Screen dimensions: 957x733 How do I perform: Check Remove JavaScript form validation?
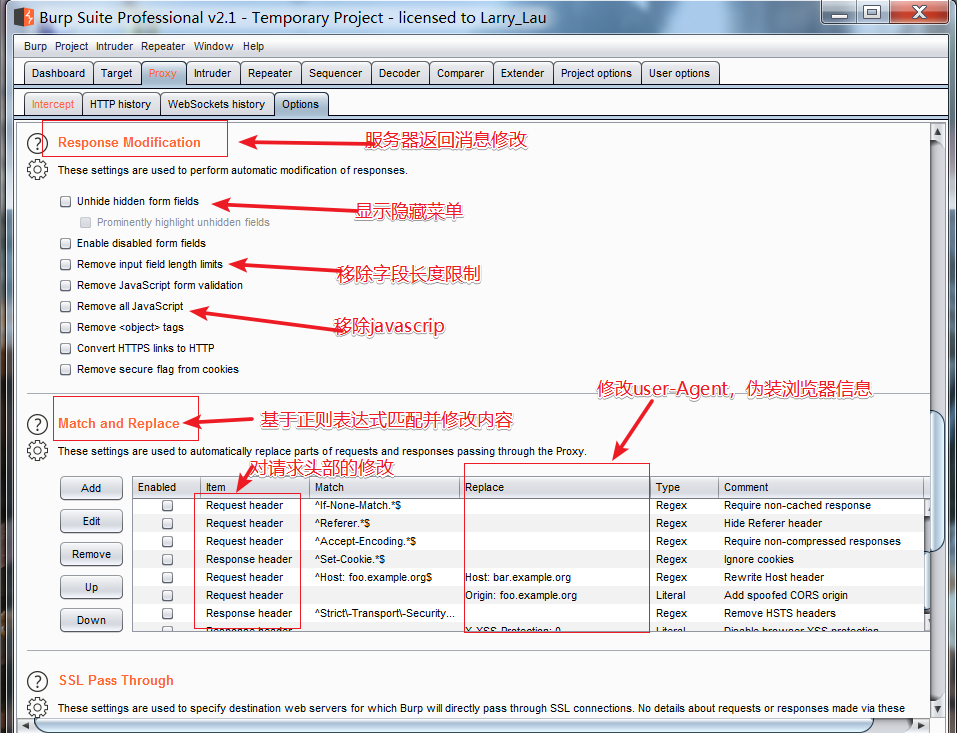click(x=65, y=286)
